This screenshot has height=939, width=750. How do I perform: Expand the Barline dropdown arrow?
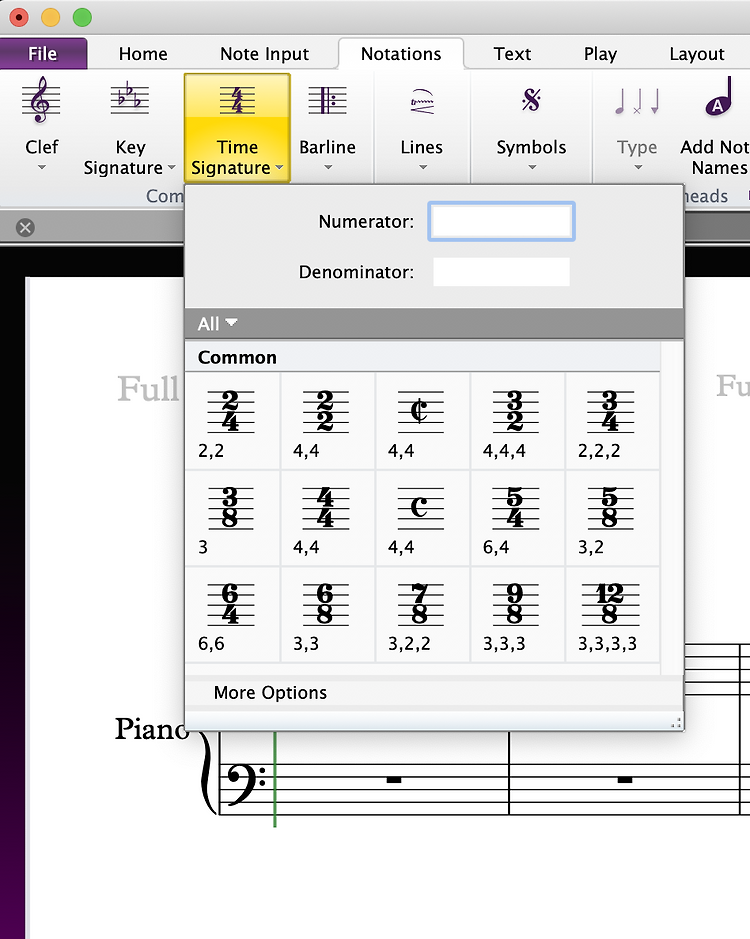(328, 168)
